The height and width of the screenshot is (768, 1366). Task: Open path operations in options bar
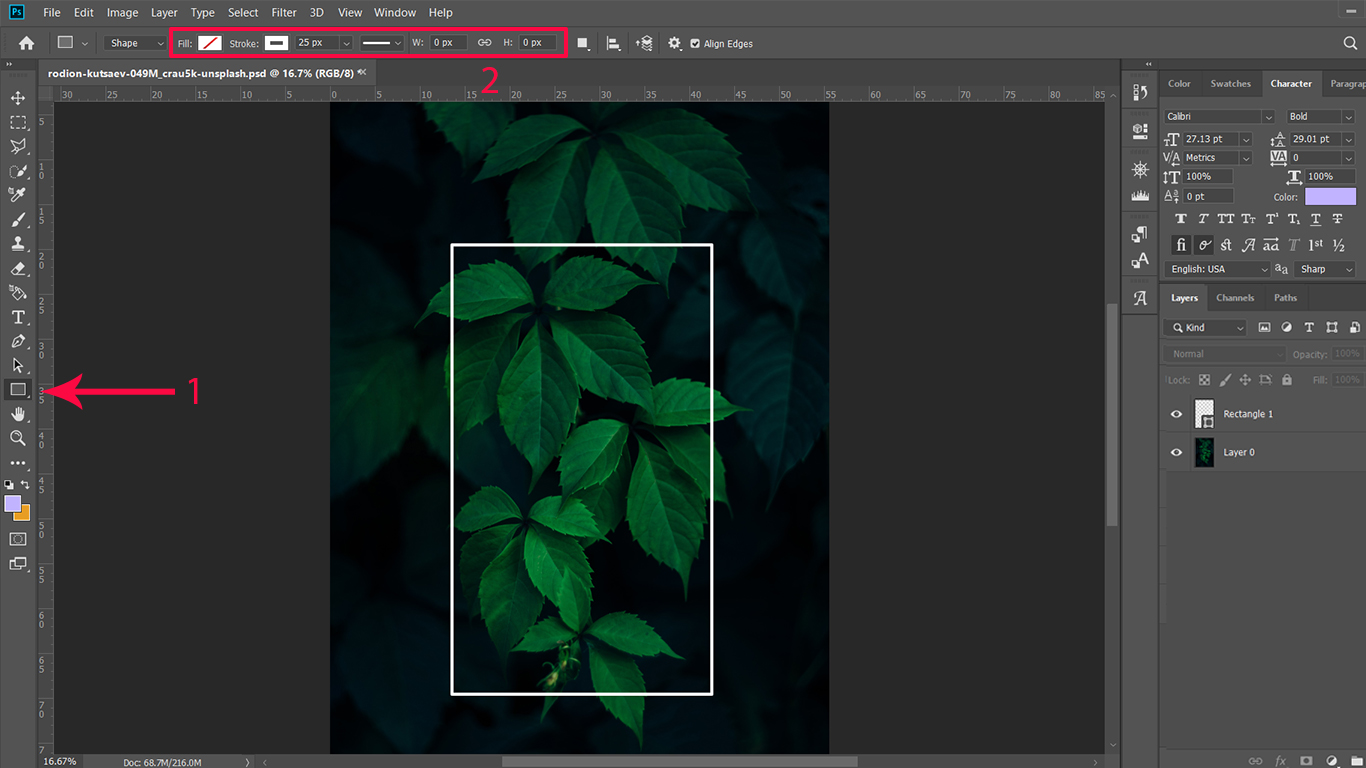tap(583, 44)
